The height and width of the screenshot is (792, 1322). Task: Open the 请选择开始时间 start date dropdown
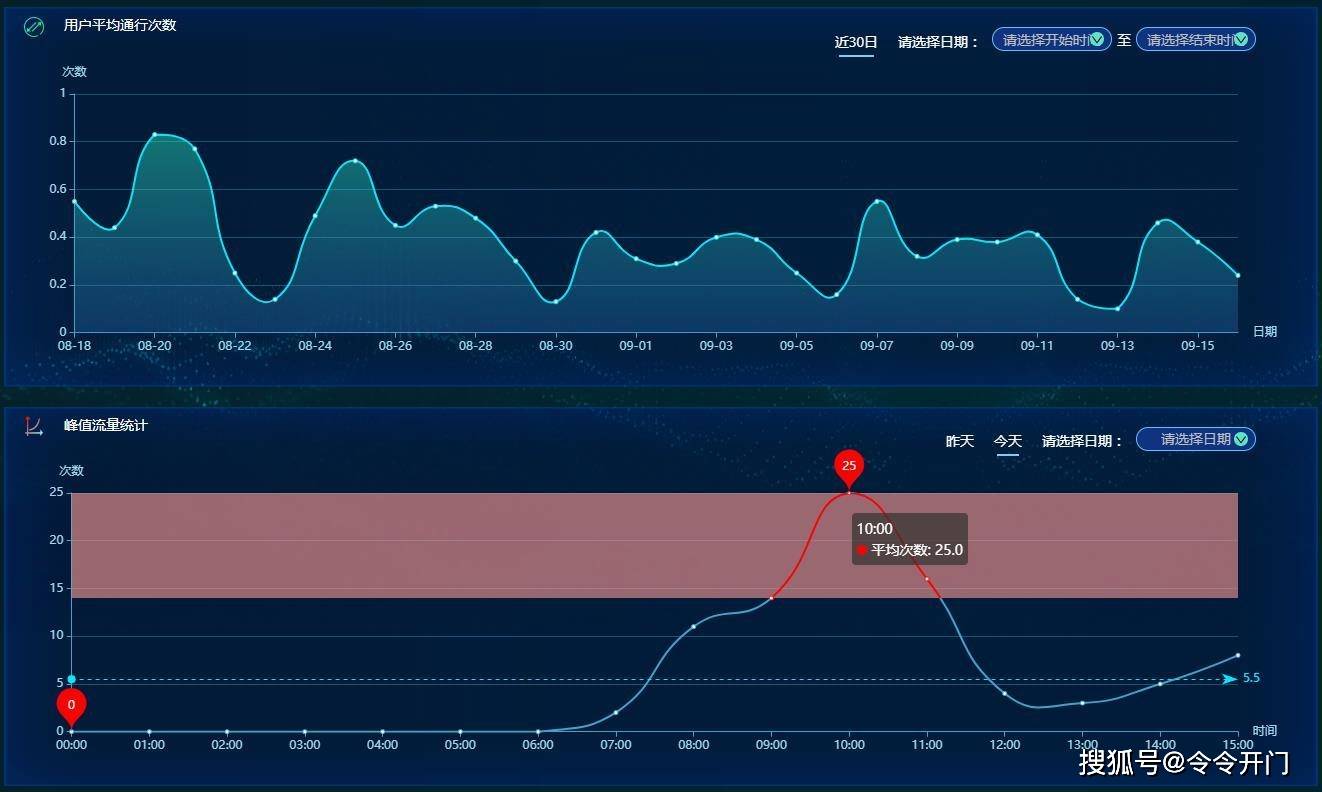click(1045, 40)
